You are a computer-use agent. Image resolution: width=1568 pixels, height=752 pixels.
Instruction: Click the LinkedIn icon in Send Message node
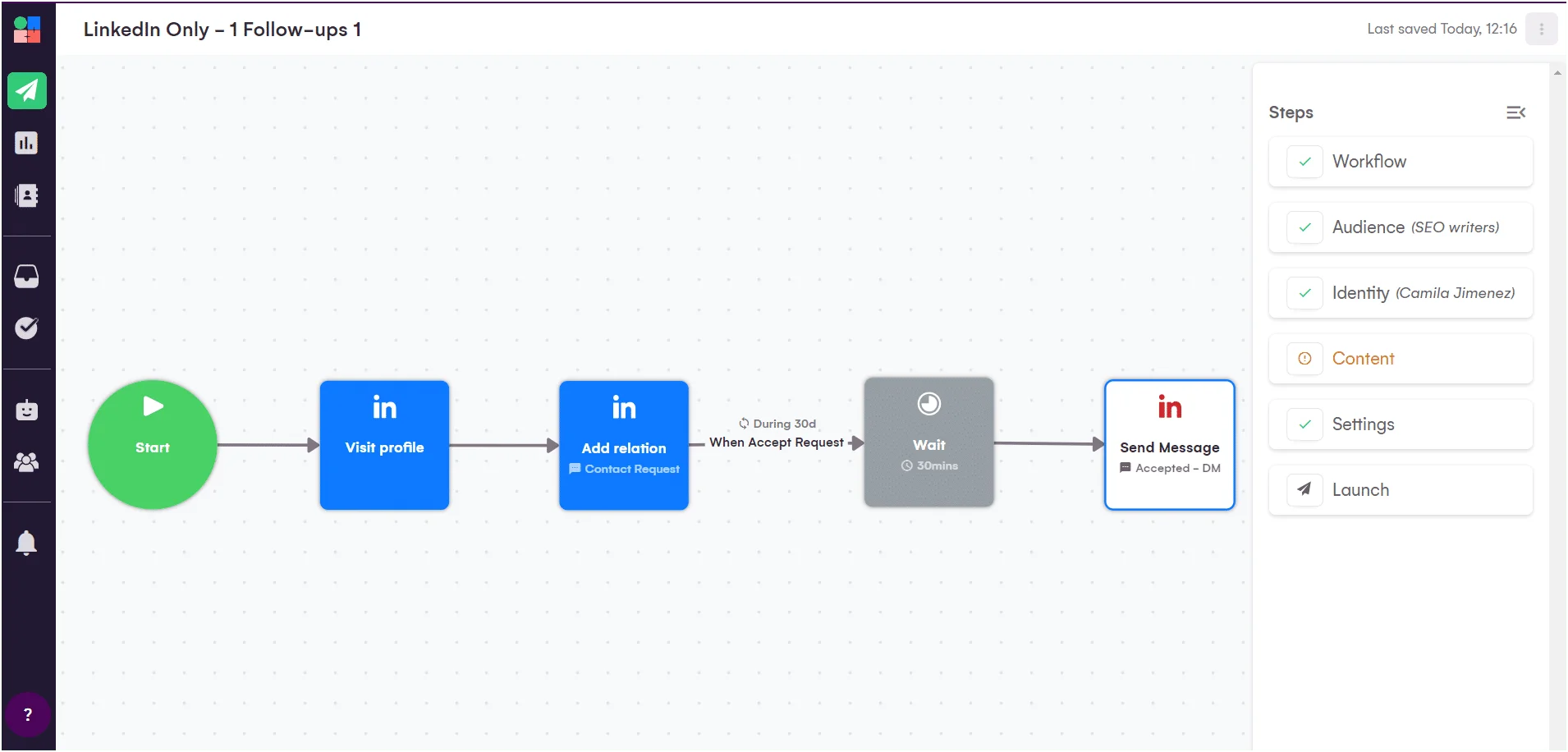coord(1170,406)
